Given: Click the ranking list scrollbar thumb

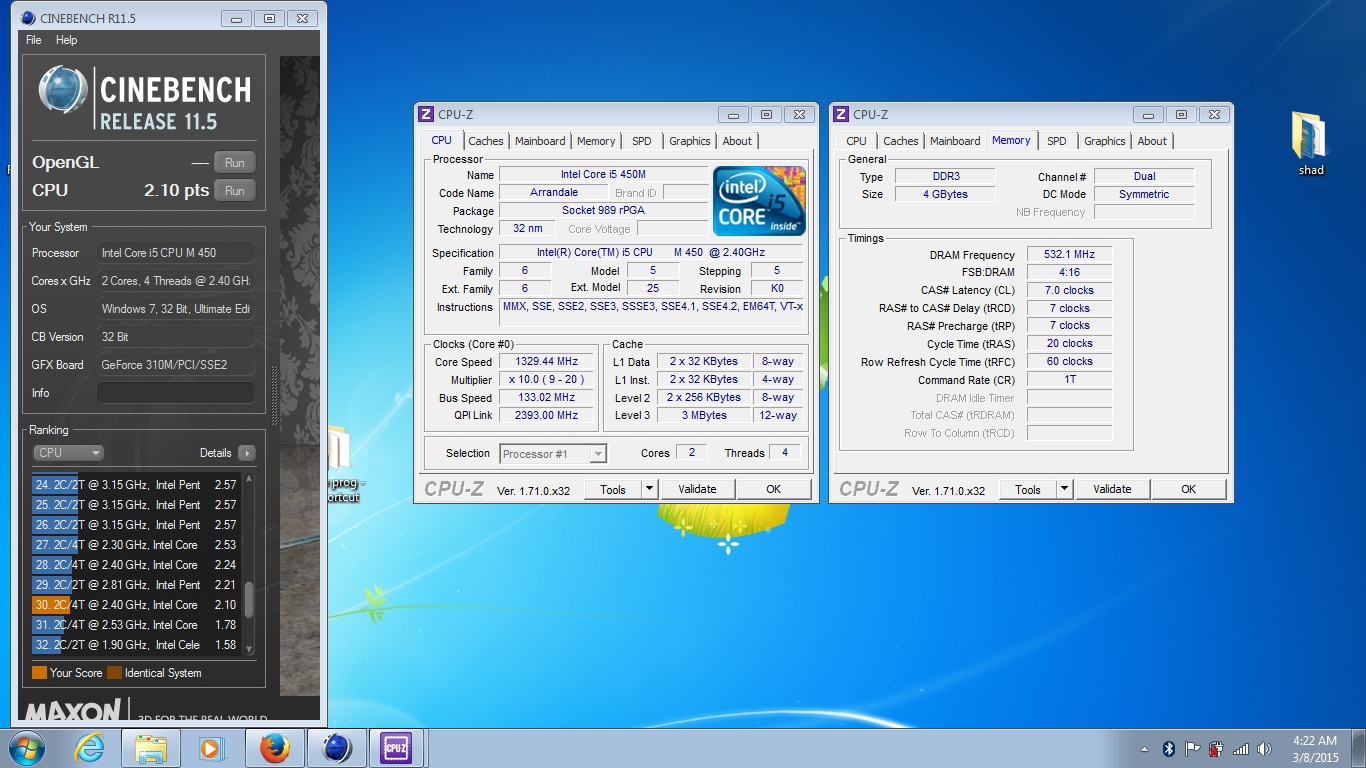Looking at the screenshot, I should pos(249,600).
